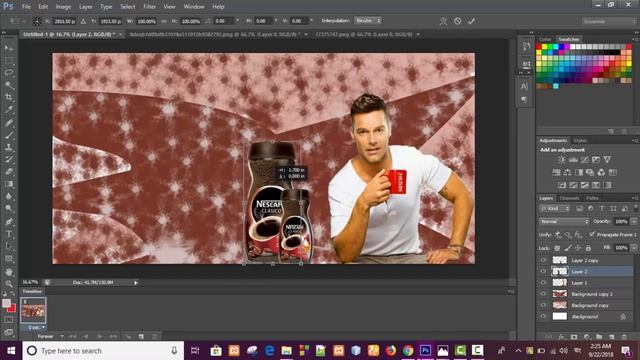Select frame 1 thumbnail in Timeline
The height and width of the screenshot is (360, 640).
coord(33,311)
